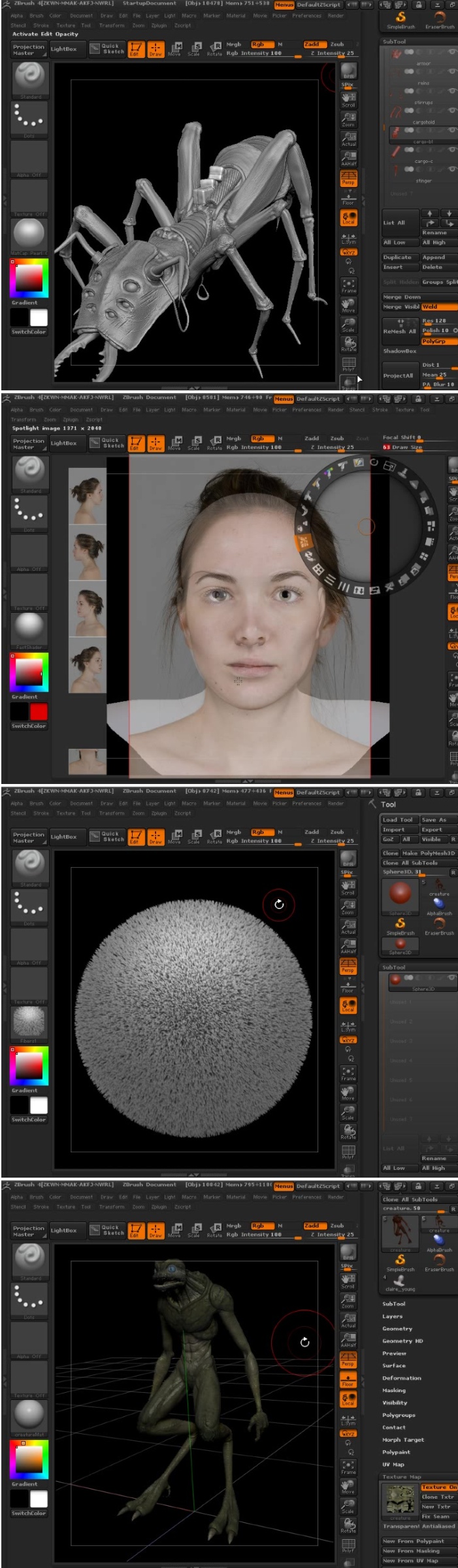Image resolution: width=458 pixels, height=1568 pixels.
Task: Select the SimpleBrush tool in the insect screenshot
Action: [x=401, y=20]
